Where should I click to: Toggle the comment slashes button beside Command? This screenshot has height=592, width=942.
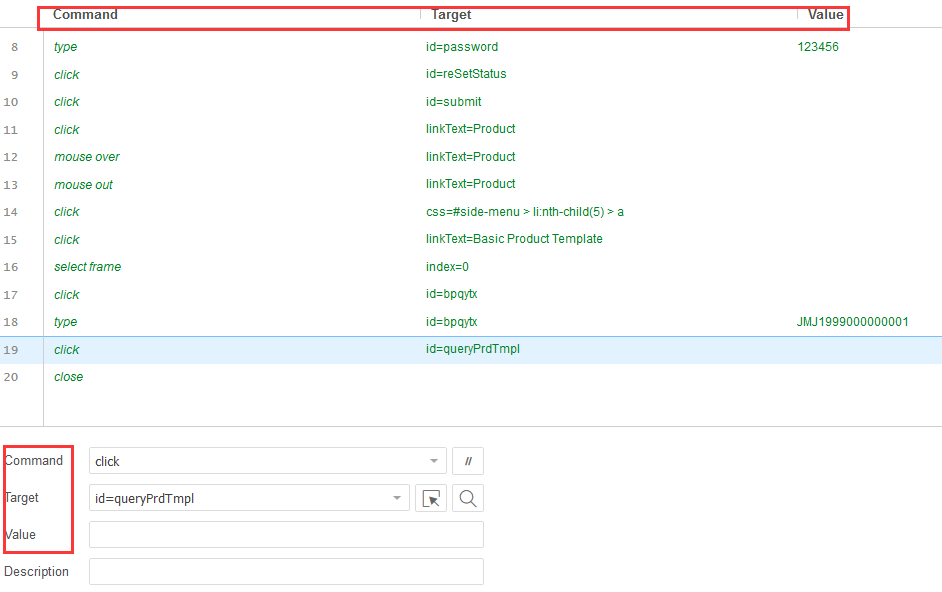tap(468, 461)
